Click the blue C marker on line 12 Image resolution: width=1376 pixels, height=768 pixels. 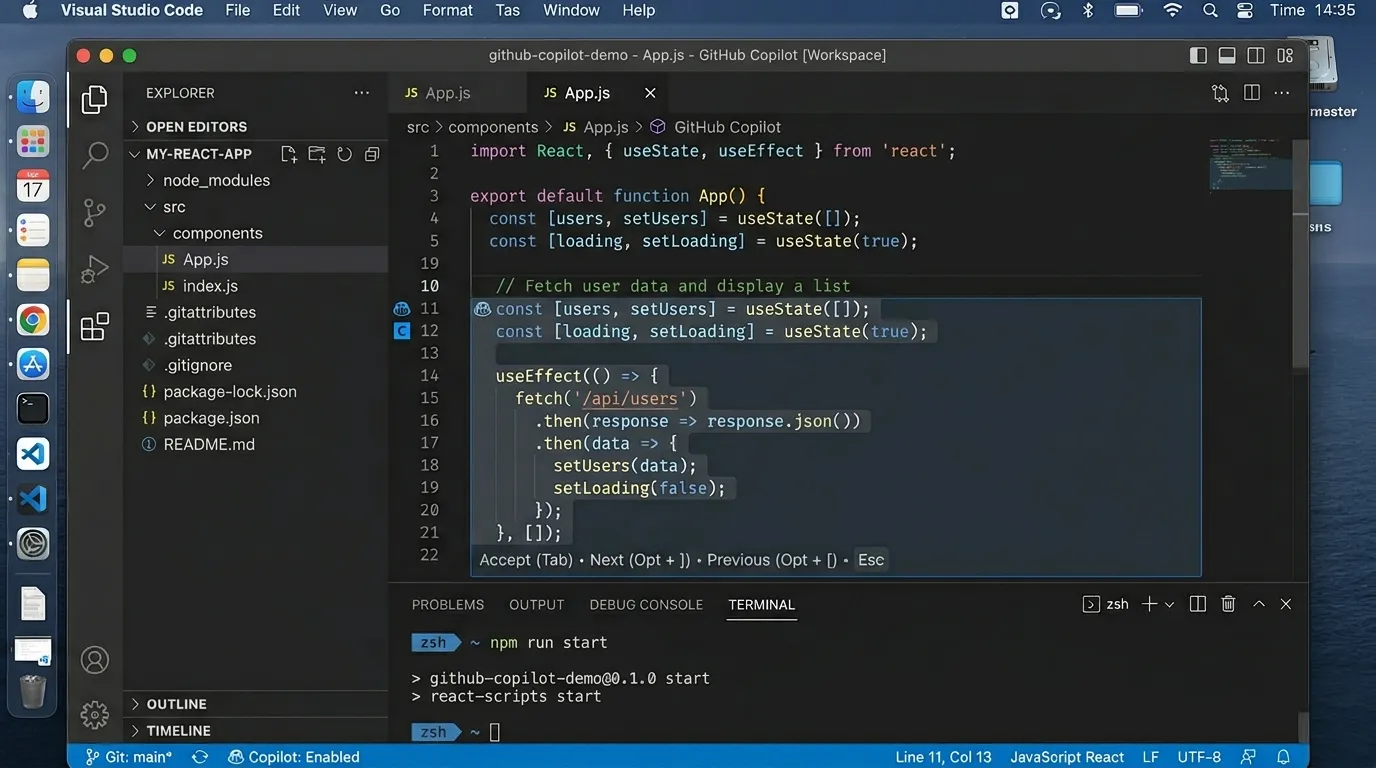click(402, 331)
